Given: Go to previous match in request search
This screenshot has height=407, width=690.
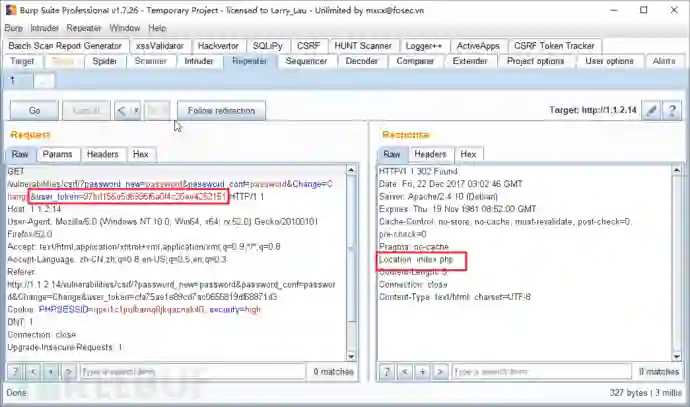Looking at the screenshot, I should pos(33,372).
